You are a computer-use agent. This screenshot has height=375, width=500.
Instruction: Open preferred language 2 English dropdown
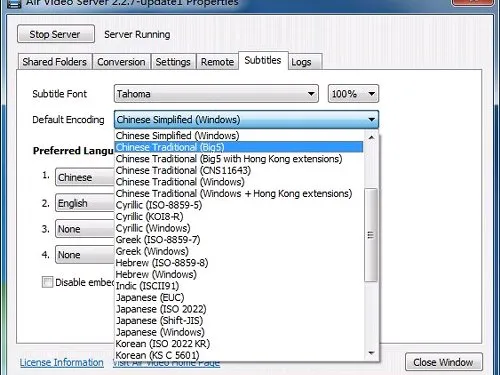pos(85,203)
